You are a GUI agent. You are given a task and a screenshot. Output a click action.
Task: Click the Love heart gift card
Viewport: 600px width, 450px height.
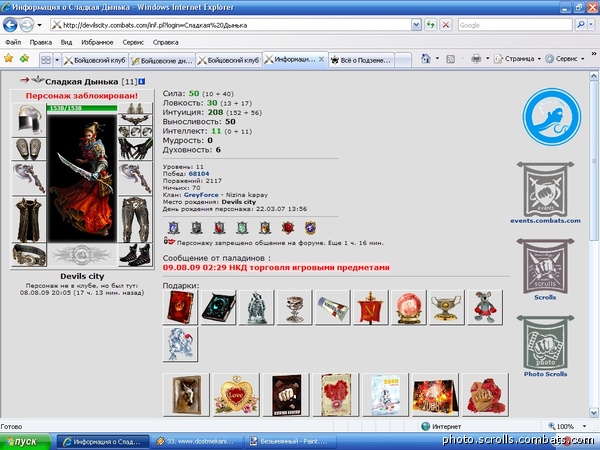pyautogui.click(x=236, y=395)
